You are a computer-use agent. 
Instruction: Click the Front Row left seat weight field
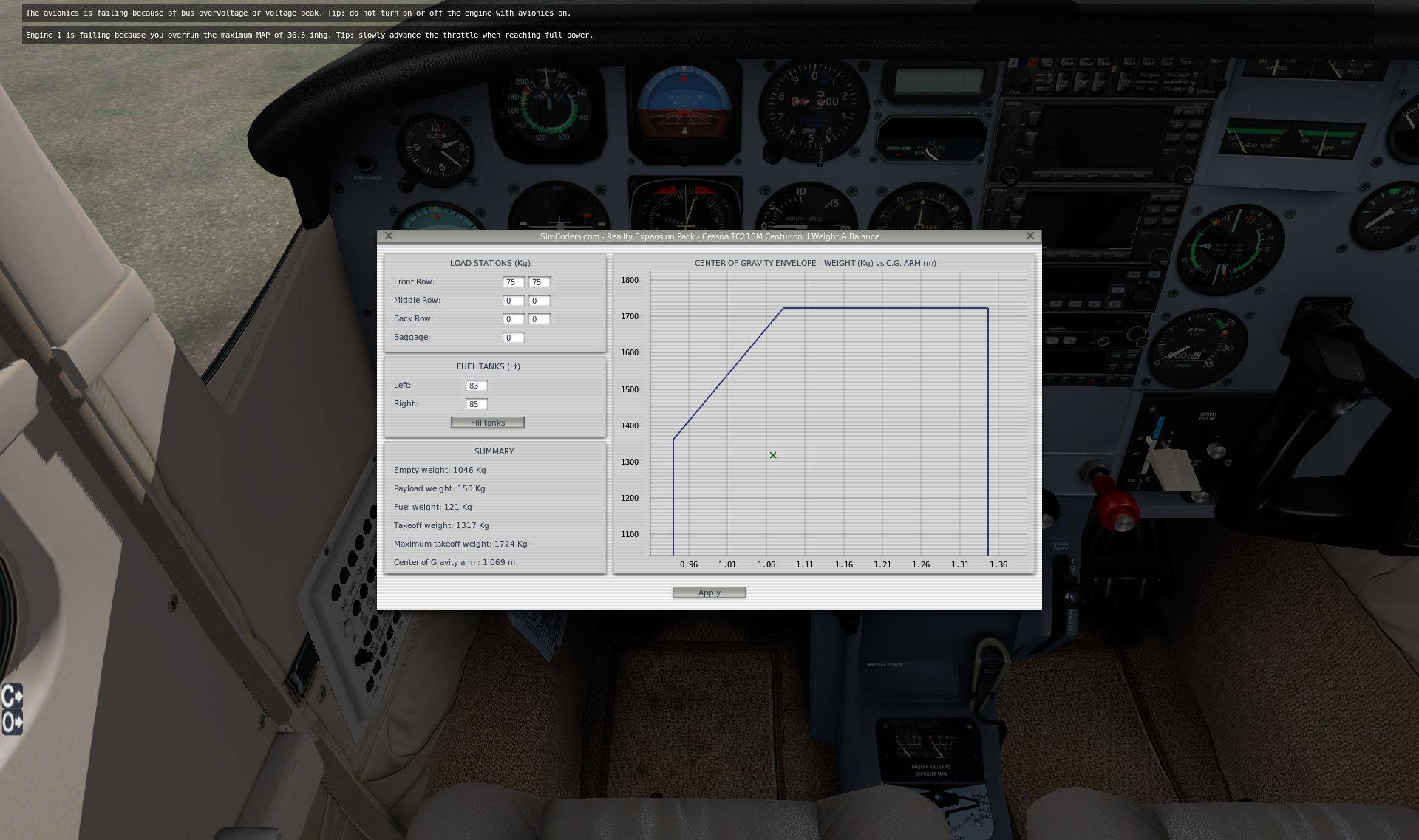click(x=512, y=282)
